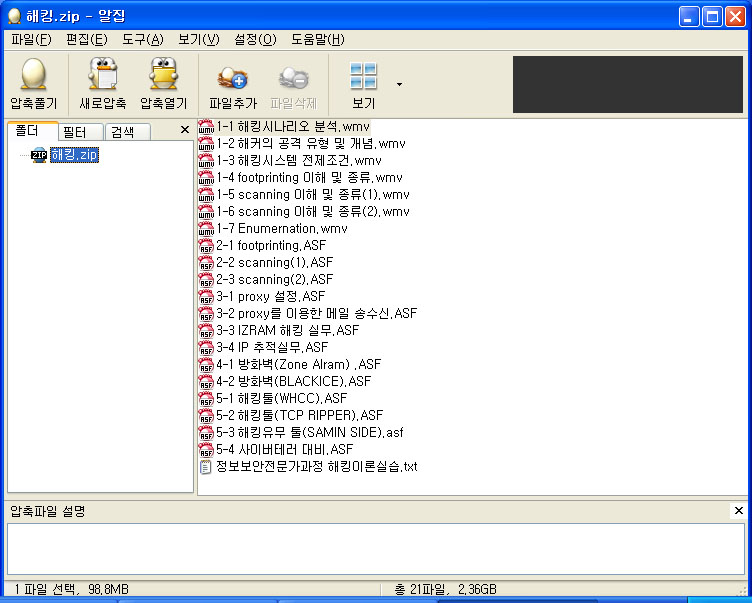Select file 5-1 해킹툴(WHCC).ASF
Image resolution: width=752 pixels, height=603 pixels.
(282, 399)
